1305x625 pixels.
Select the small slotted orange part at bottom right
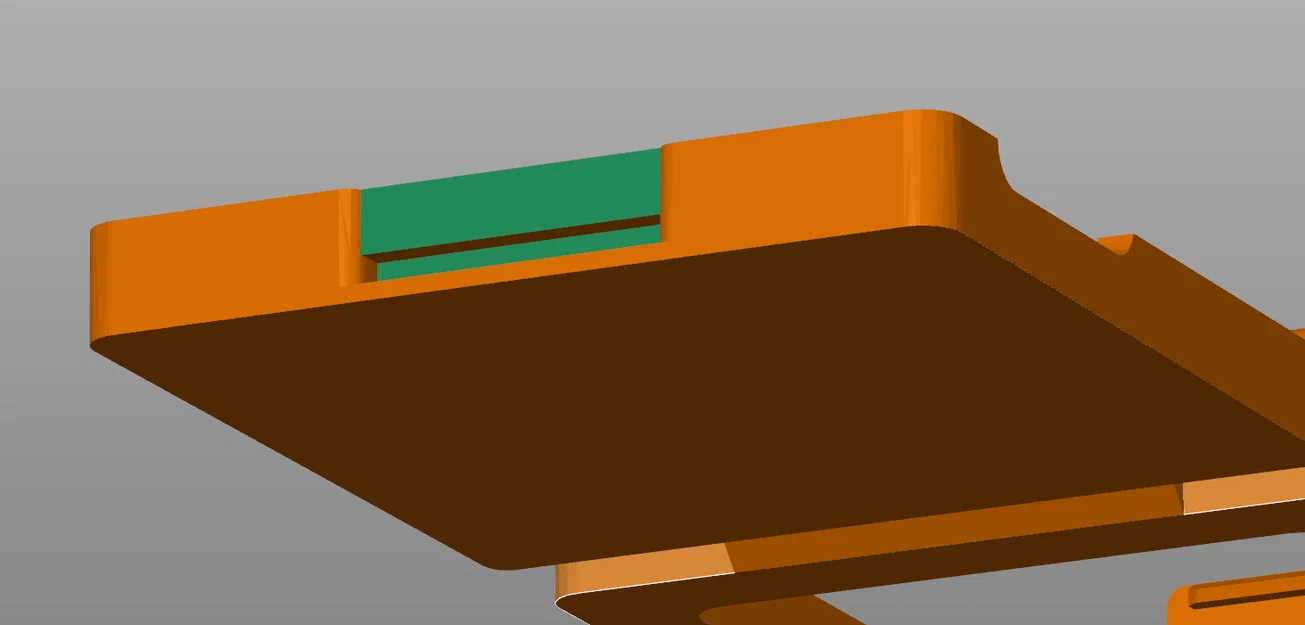1238,599
